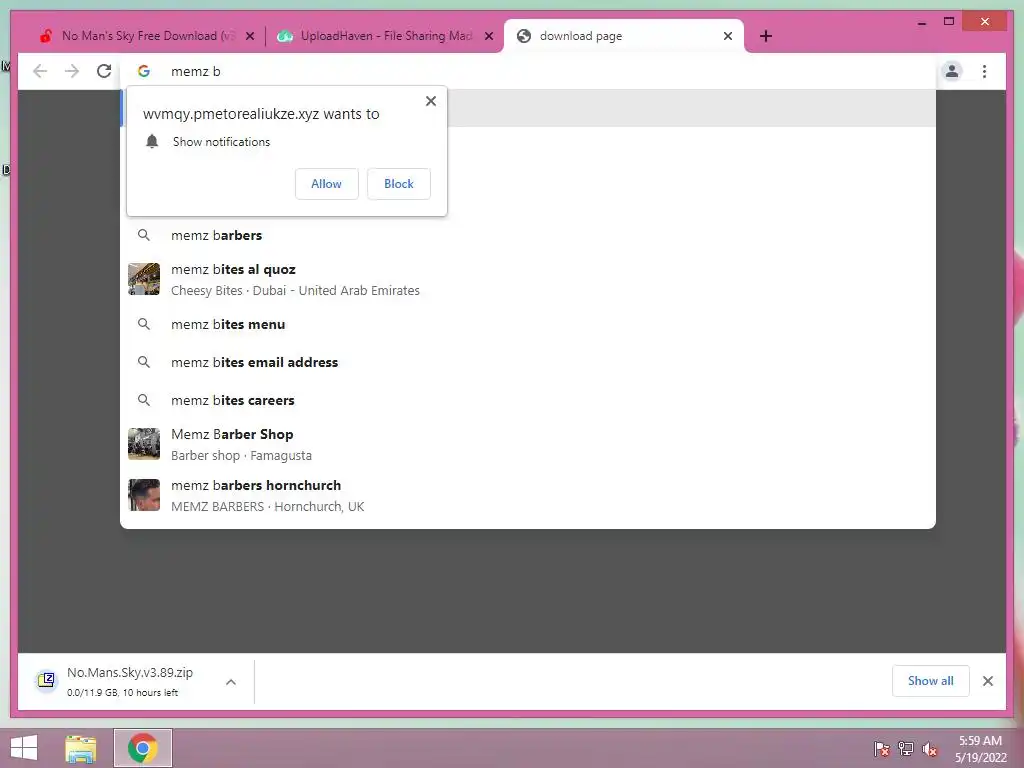The image size is (1024, 768).
Task: Open the network tray icon
Action: point(905,749)
